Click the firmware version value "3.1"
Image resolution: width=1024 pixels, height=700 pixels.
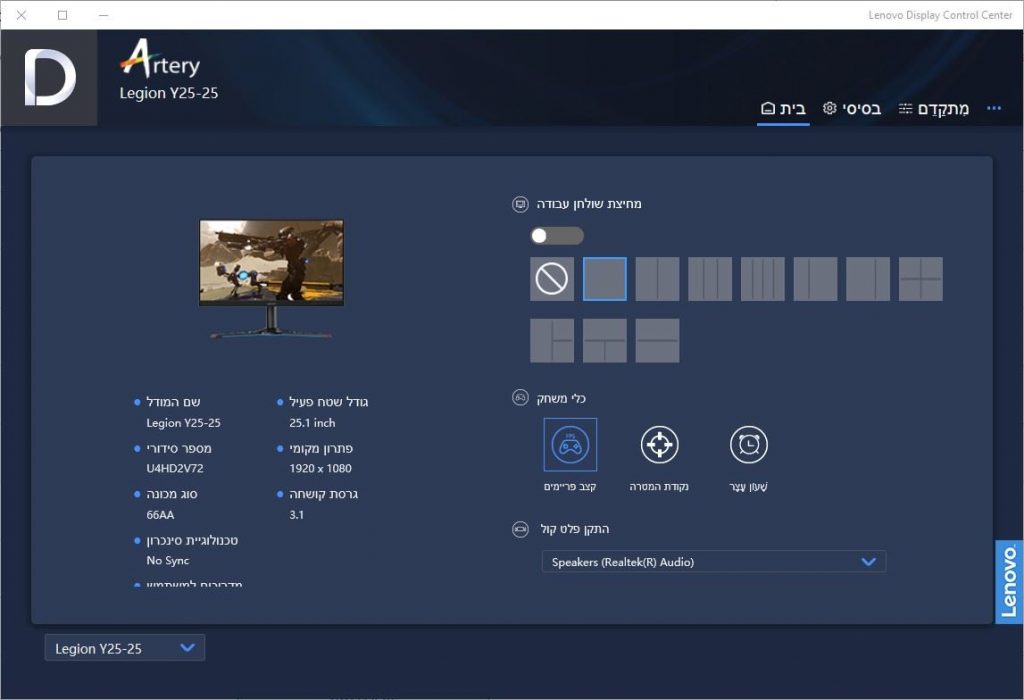(296, 515)
